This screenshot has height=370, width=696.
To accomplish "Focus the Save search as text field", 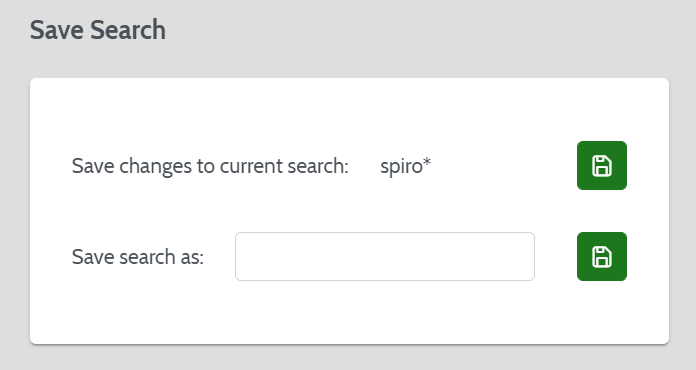I will click(x=385, y=256).
